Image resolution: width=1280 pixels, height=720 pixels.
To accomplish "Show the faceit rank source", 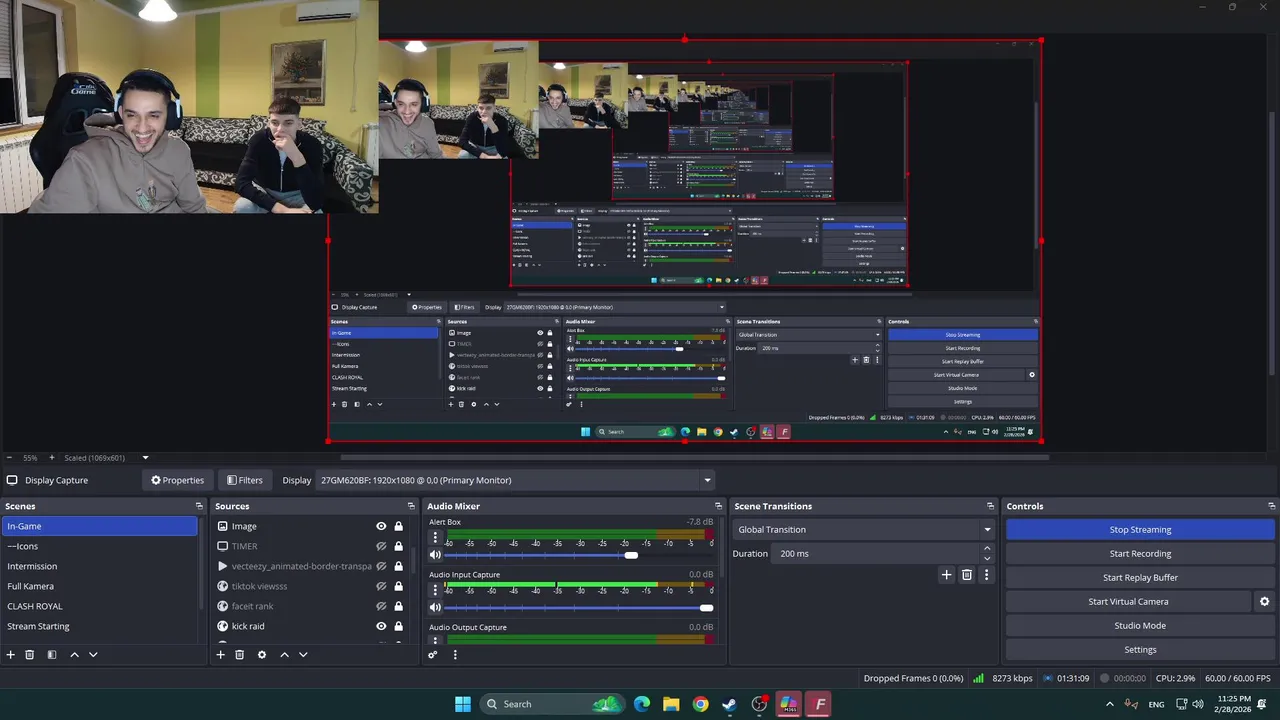I will click(381, 606).
